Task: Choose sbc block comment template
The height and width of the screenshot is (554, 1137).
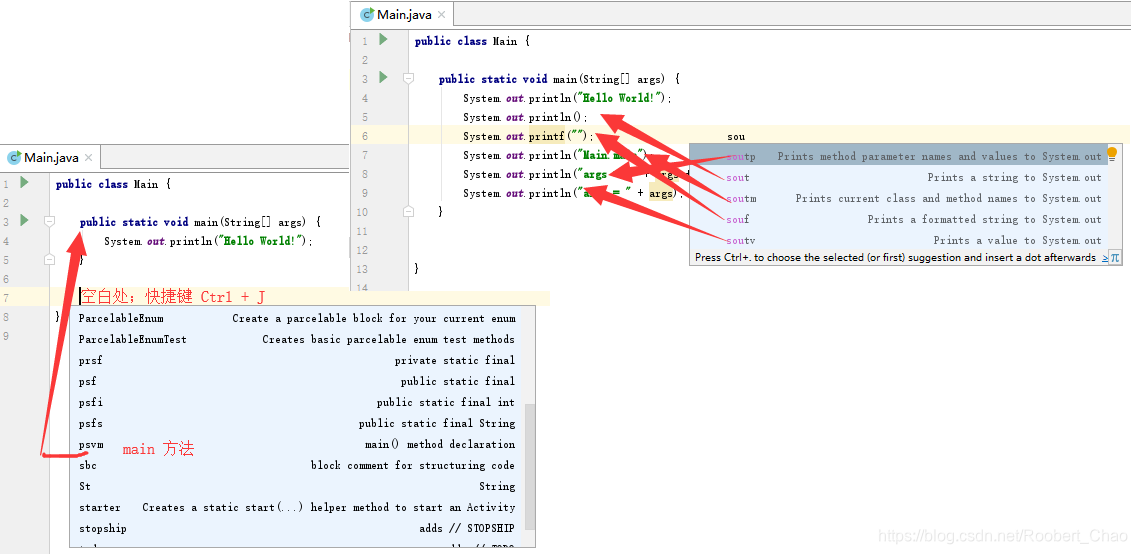Action: tap(297, 466)
